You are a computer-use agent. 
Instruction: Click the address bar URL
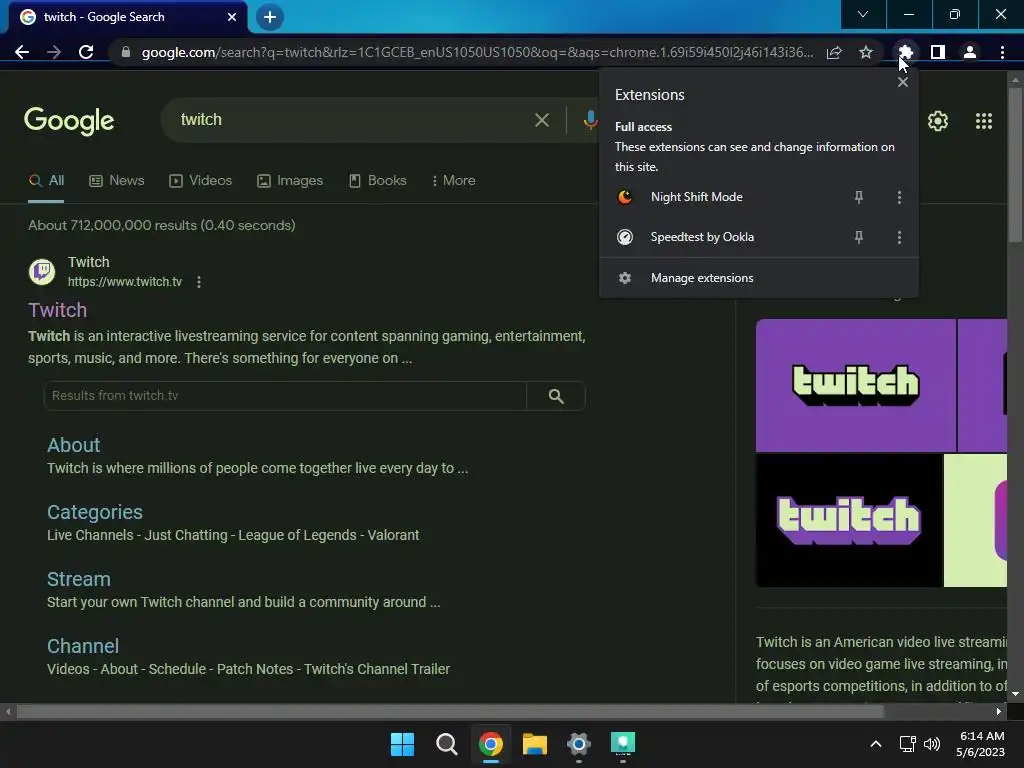coord(477,52)
